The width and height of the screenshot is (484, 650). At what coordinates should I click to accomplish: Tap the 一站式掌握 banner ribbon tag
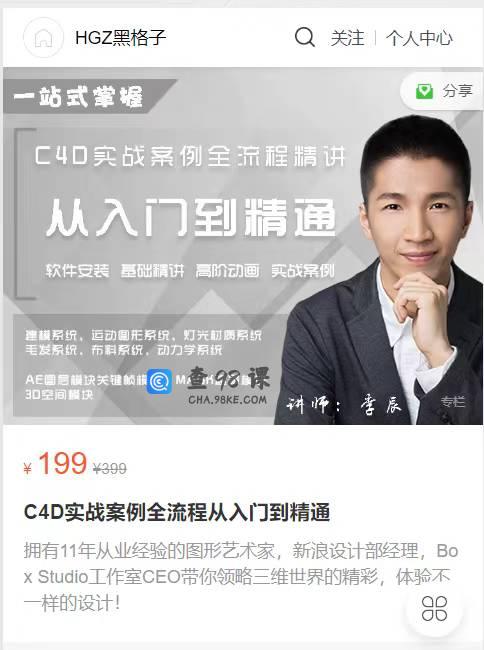78,97
